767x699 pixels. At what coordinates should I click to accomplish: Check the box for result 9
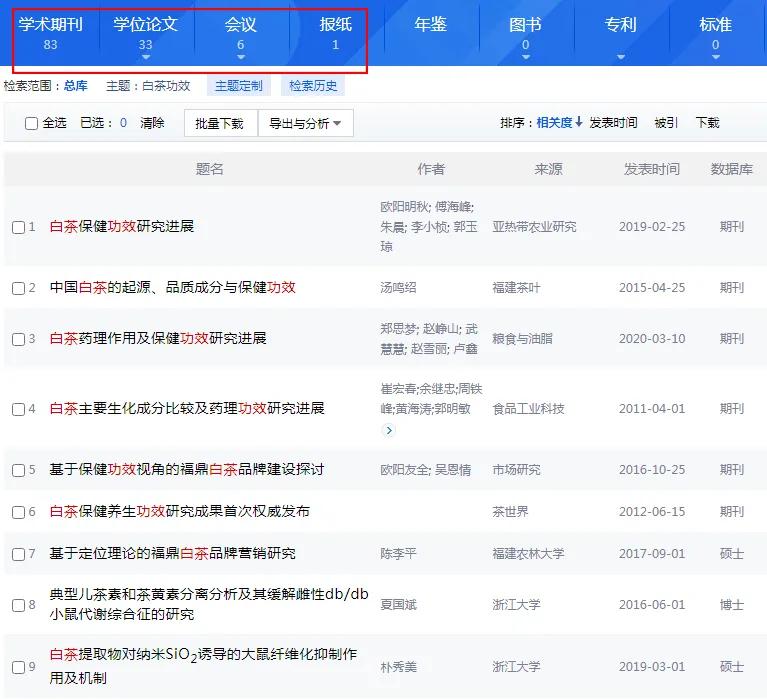click(19, 667)
